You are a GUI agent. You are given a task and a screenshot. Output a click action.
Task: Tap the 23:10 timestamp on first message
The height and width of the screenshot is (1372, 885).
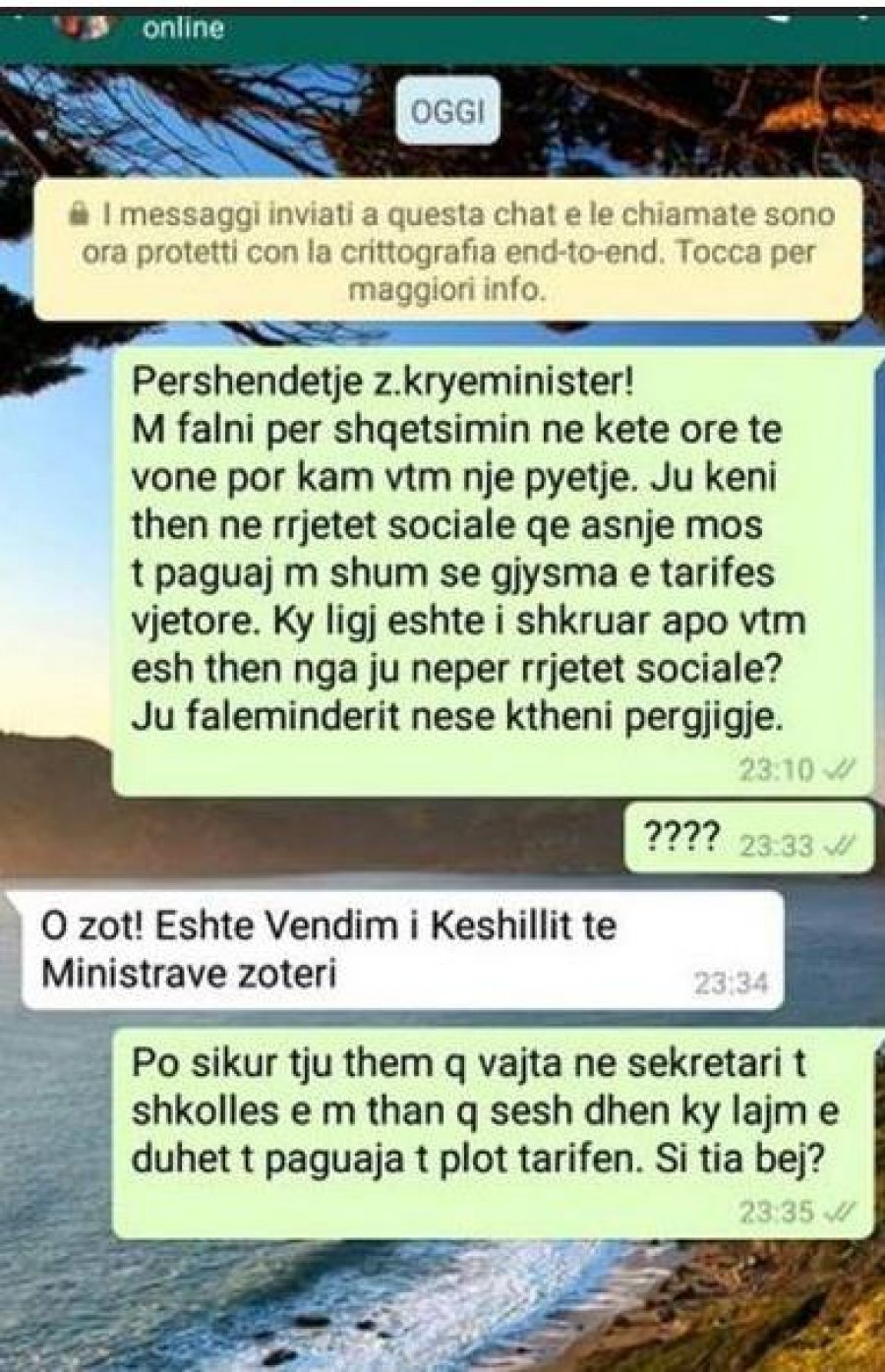coord(777,770)
